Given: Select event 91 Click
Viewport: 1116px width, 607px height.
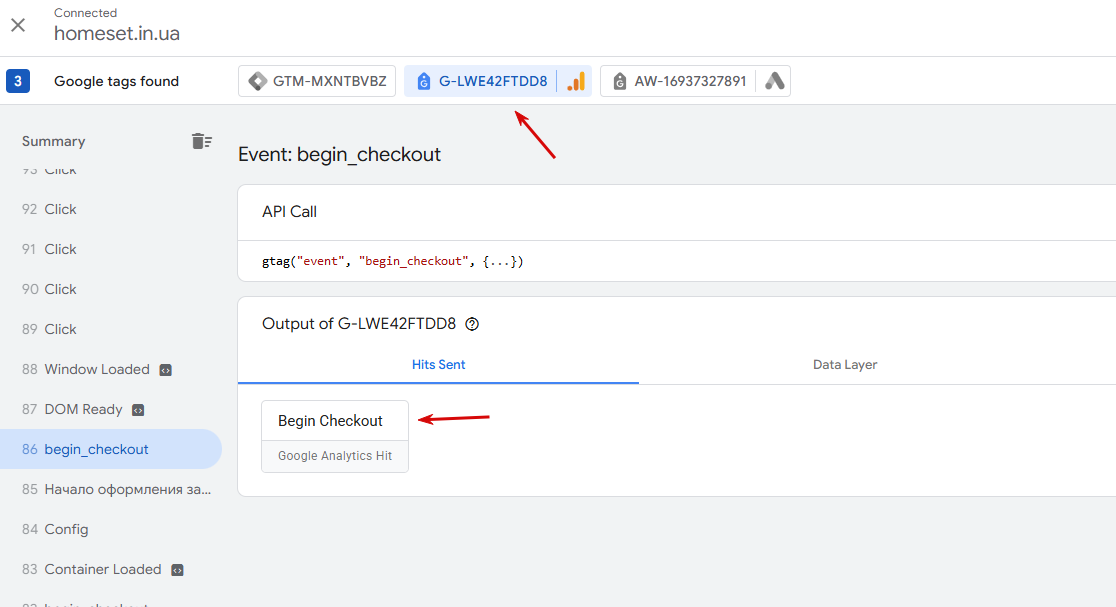Looking at the screenshot, I should tap(111, 249).
